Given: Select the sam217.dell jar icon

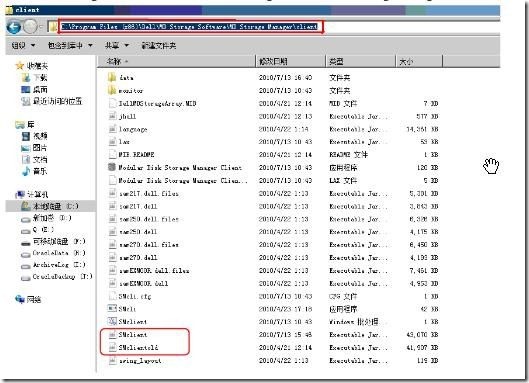Looking at the screenshot, I should tap(112, 206).
